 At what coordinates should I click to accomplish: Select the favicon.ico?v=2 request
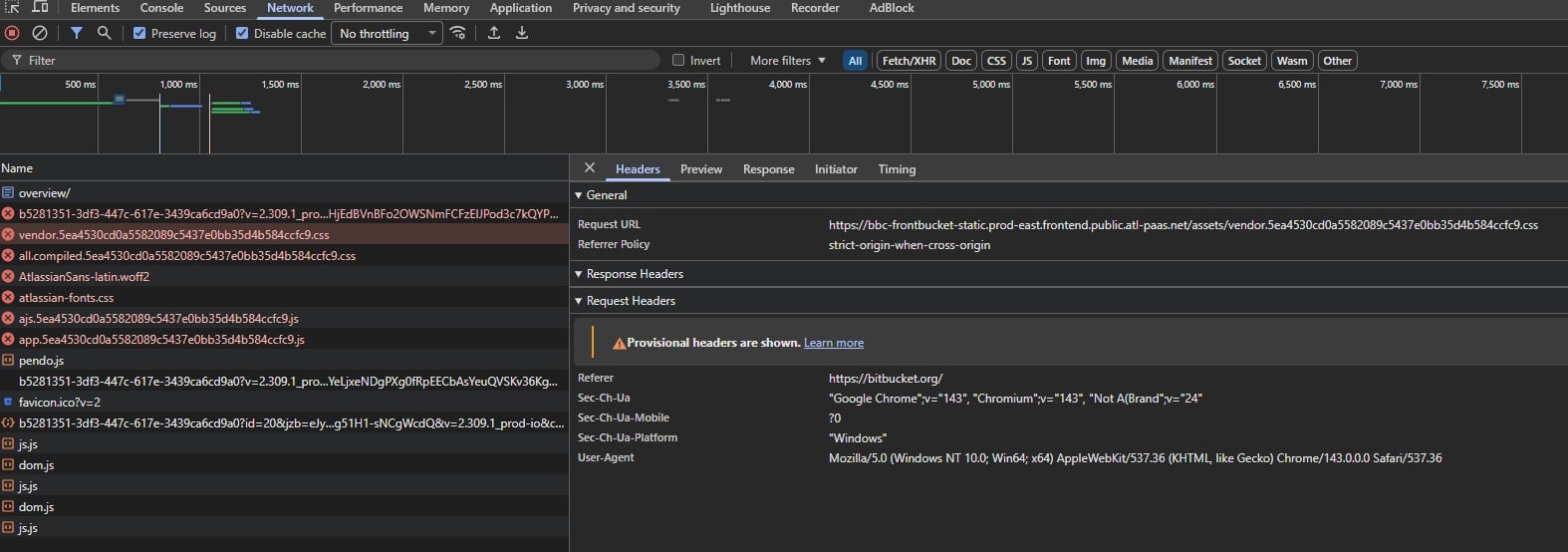284,402
